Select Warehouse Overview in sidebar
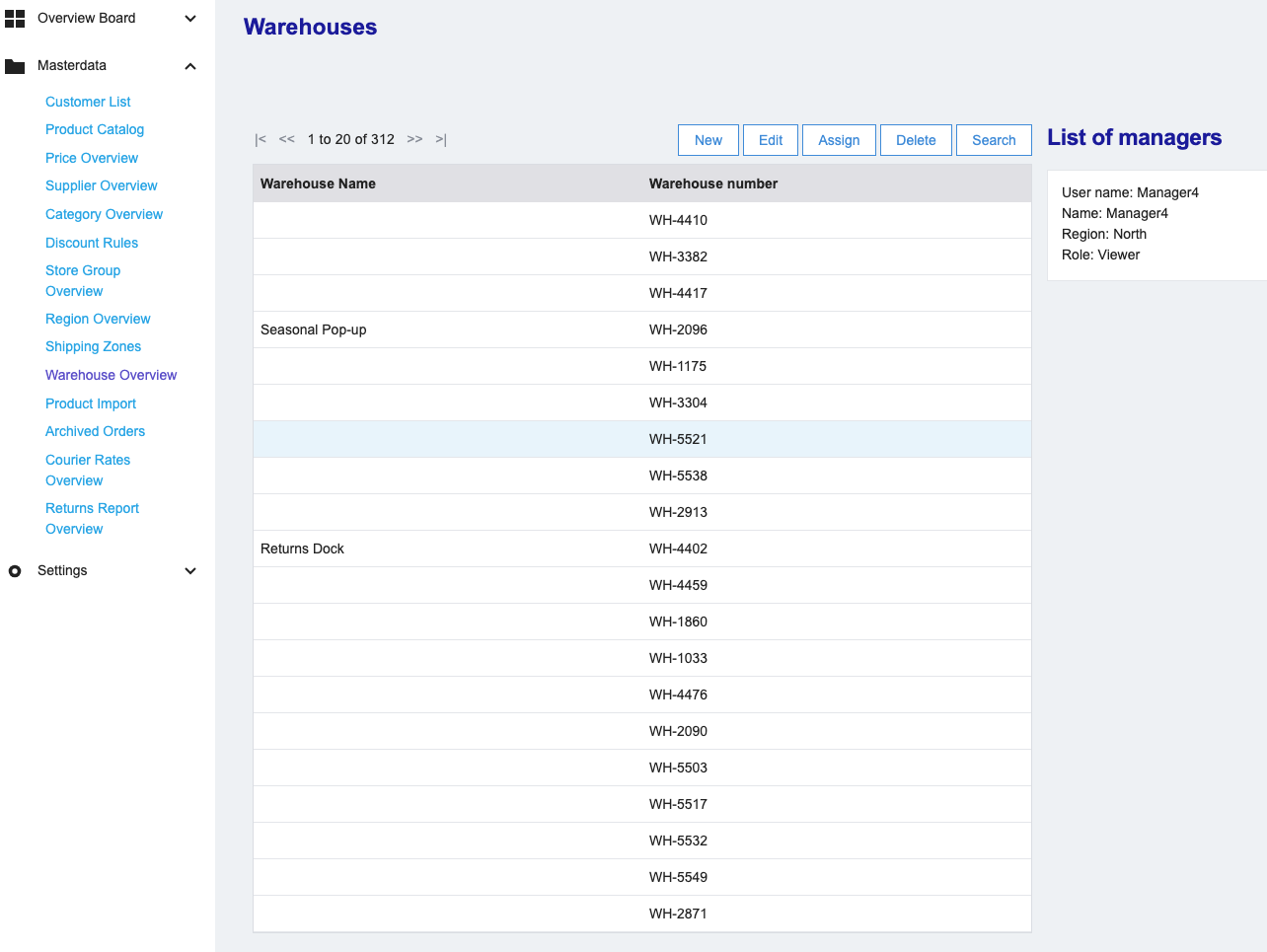Image resolution: width=1267 pixels, height=952 pixels. 112,375
